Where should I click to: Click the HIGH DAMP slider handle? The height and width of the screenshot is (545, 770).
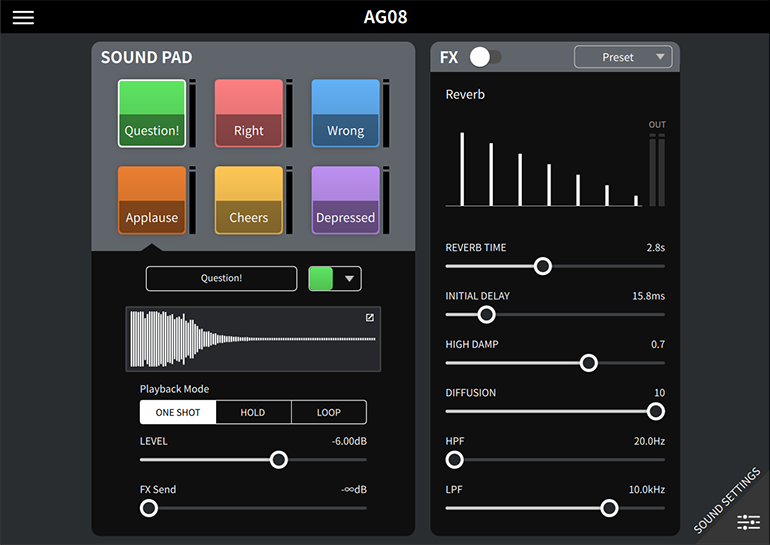589,363
